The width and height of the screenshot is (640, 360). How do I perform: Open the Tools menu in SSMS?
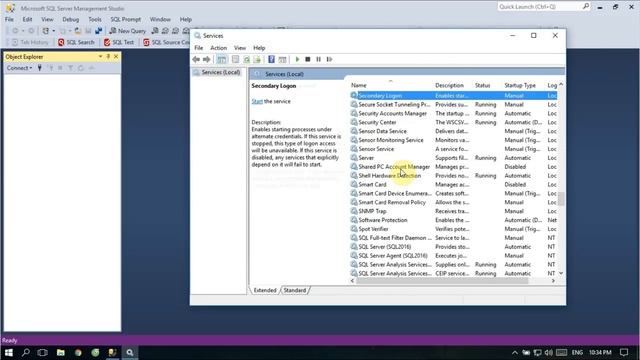pyautogui.click(x=95, y=19)
